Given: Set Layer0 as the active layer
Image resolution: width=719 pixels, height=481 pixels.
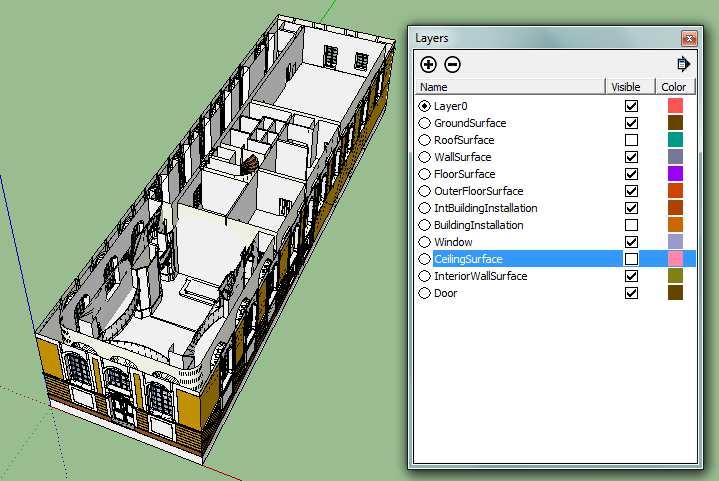Looking at the screenshot, I should click(425, 106).
